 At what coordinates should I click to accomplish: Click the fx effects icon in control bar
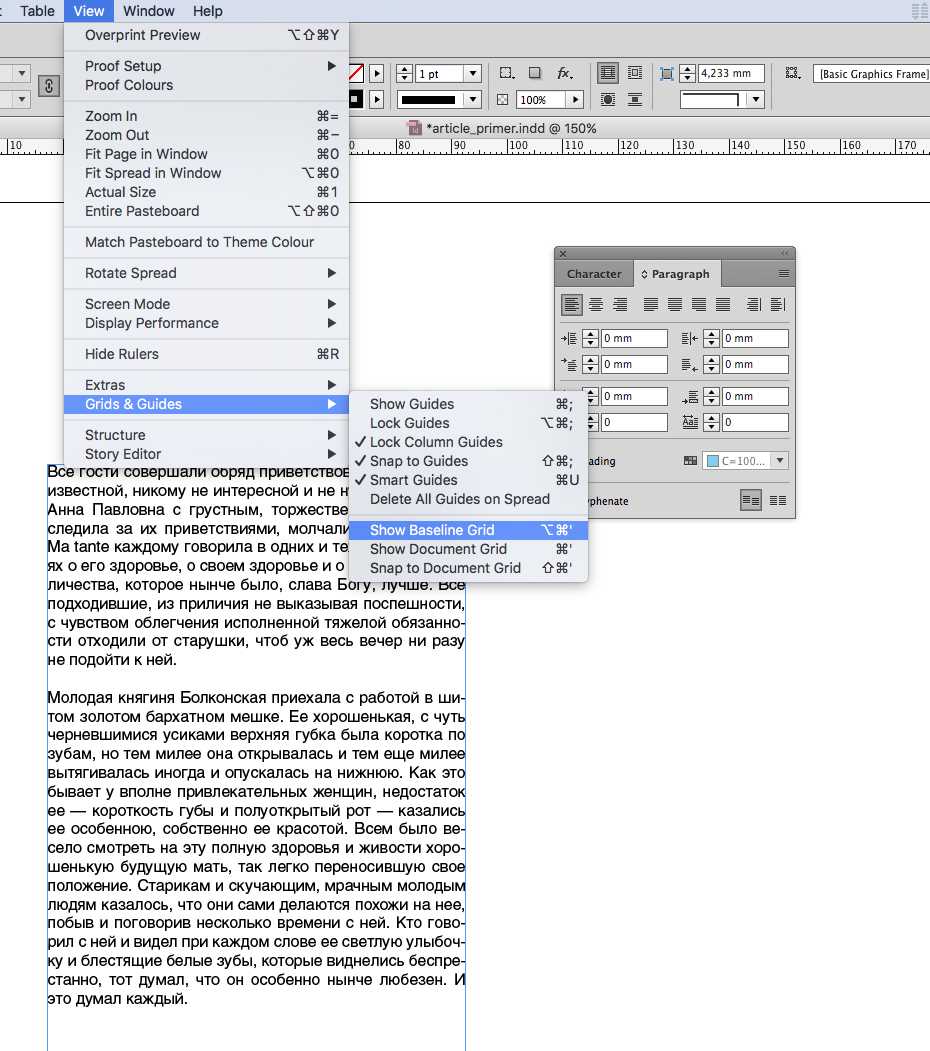point(564,74)
